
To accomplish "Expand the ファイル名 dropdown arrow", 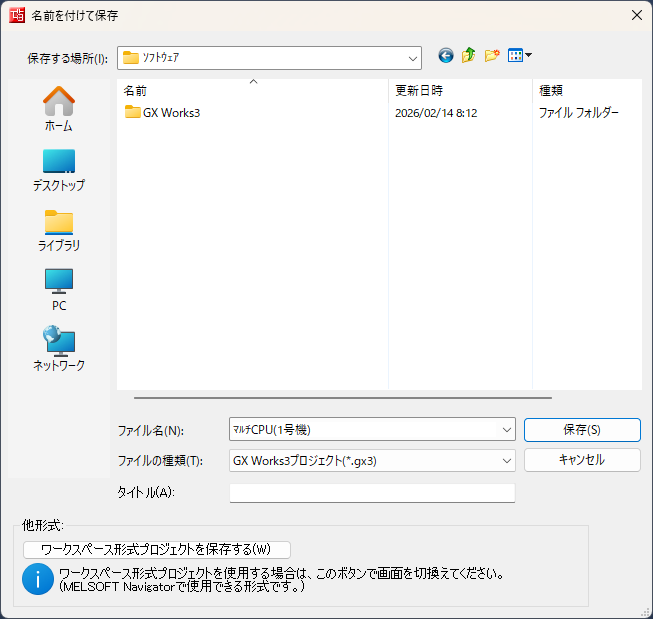I will tap(506, 429).
